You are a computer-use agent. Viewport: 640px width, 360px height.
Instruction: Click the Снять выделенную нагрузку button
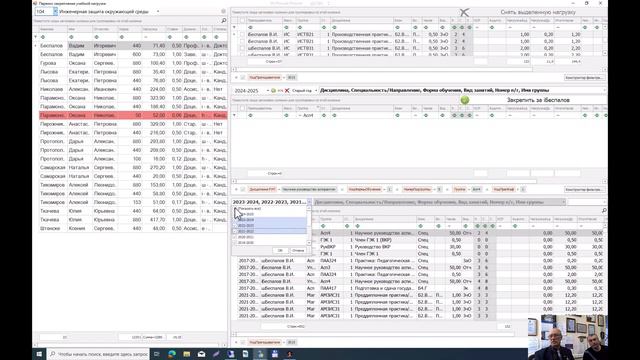tap(538, 12)
